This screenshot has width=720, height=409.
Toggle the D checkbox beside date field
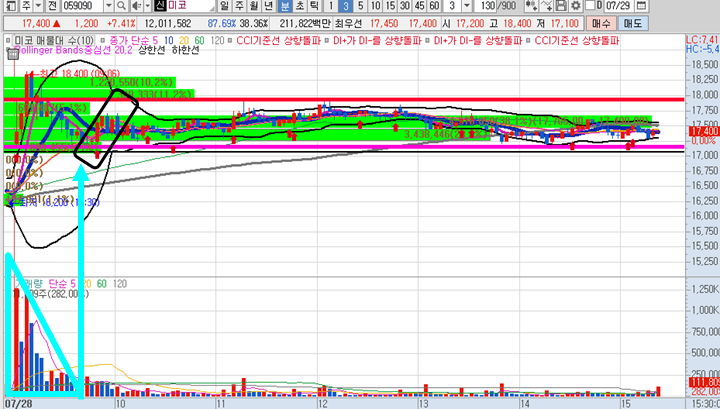point(591,6)
